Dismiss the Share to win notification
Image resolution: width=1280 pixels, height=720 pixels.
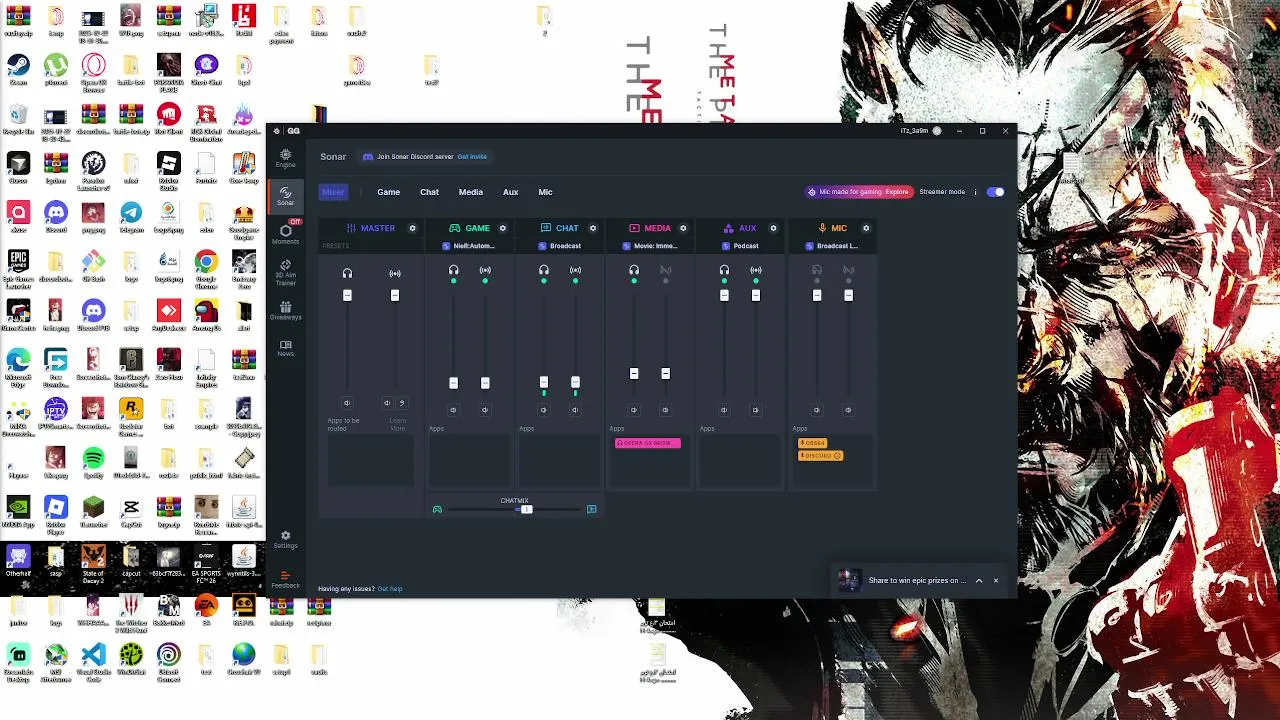tap(996, 580)
